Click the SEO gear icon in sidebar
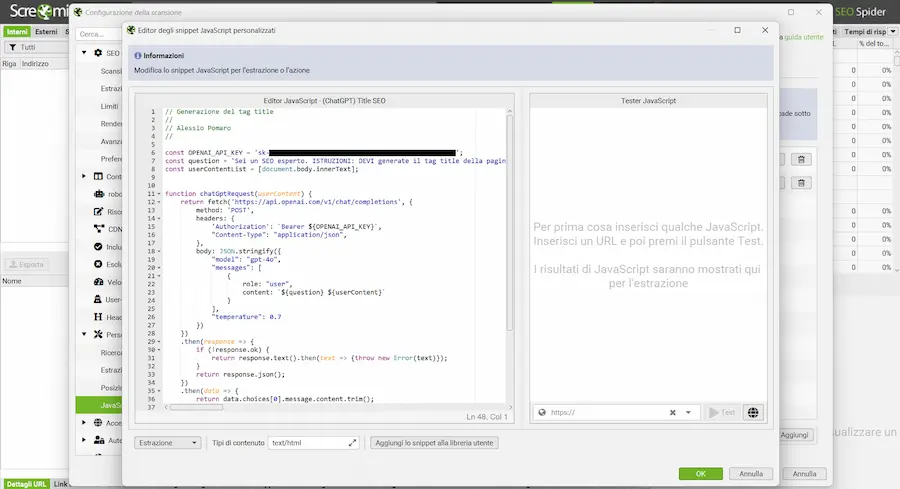 click(x=98, y=53)
